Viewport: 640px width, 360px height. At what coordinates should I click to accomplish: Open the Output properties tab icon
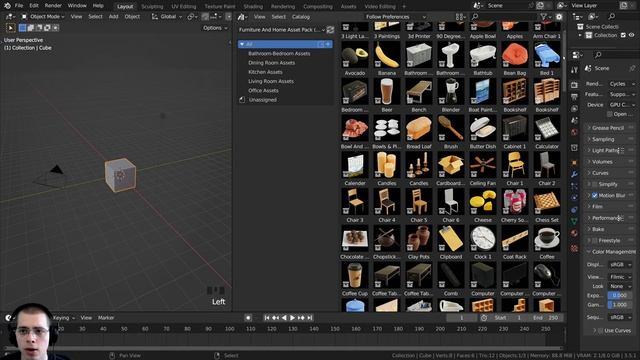pos(574,97)
